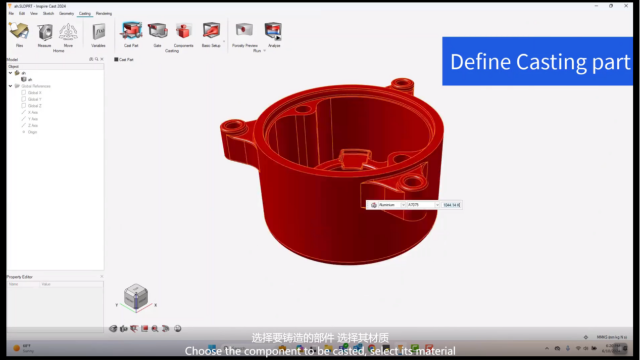Toggle the Global Y checkbox

24,99
